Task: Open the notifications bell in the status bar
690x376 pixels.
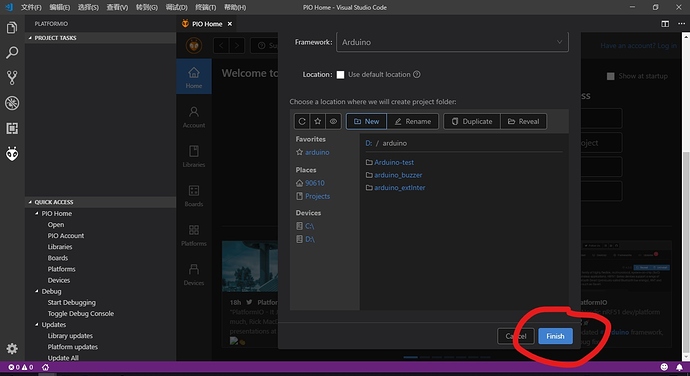Action: (679, 367)
